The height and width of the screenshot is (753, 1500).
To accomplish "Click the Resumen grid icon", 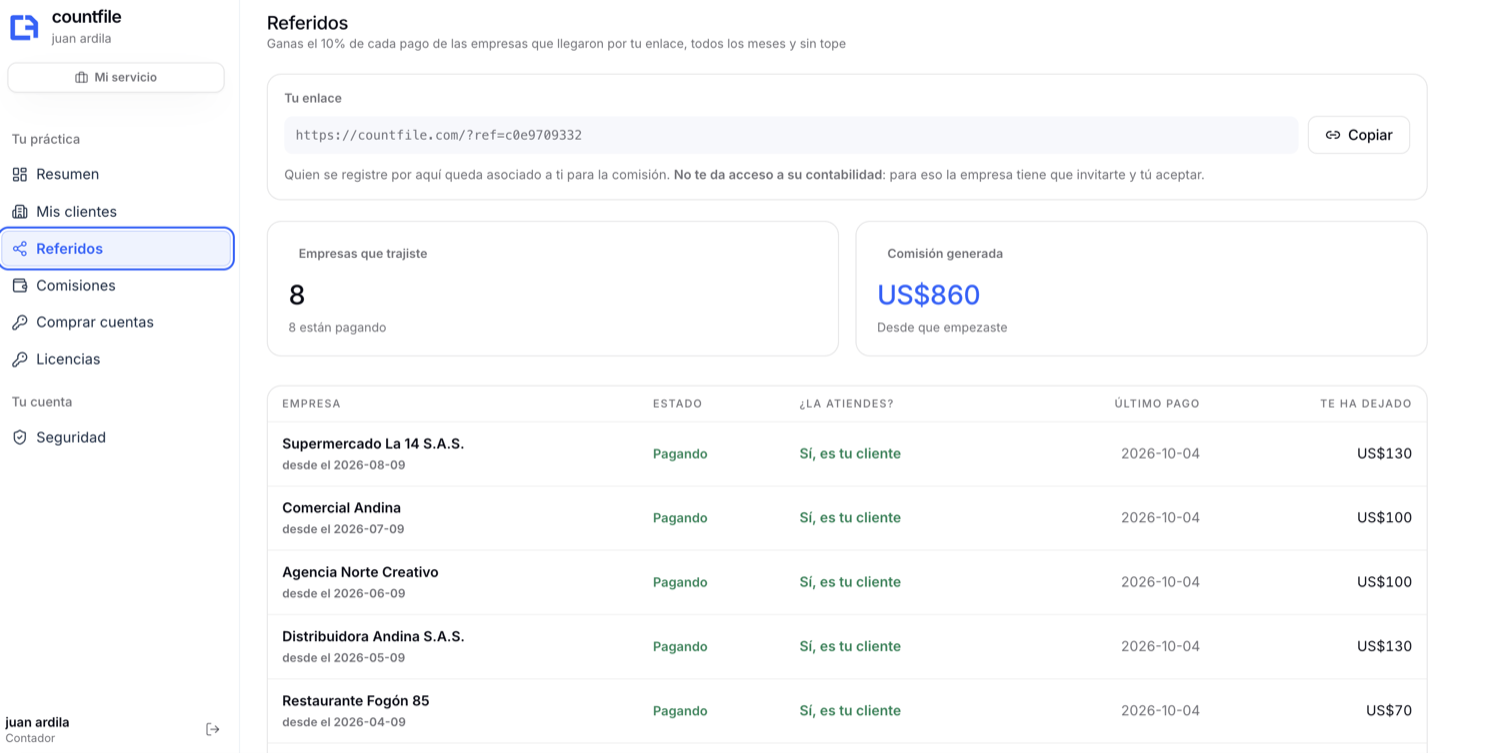I will pos(20,174).
